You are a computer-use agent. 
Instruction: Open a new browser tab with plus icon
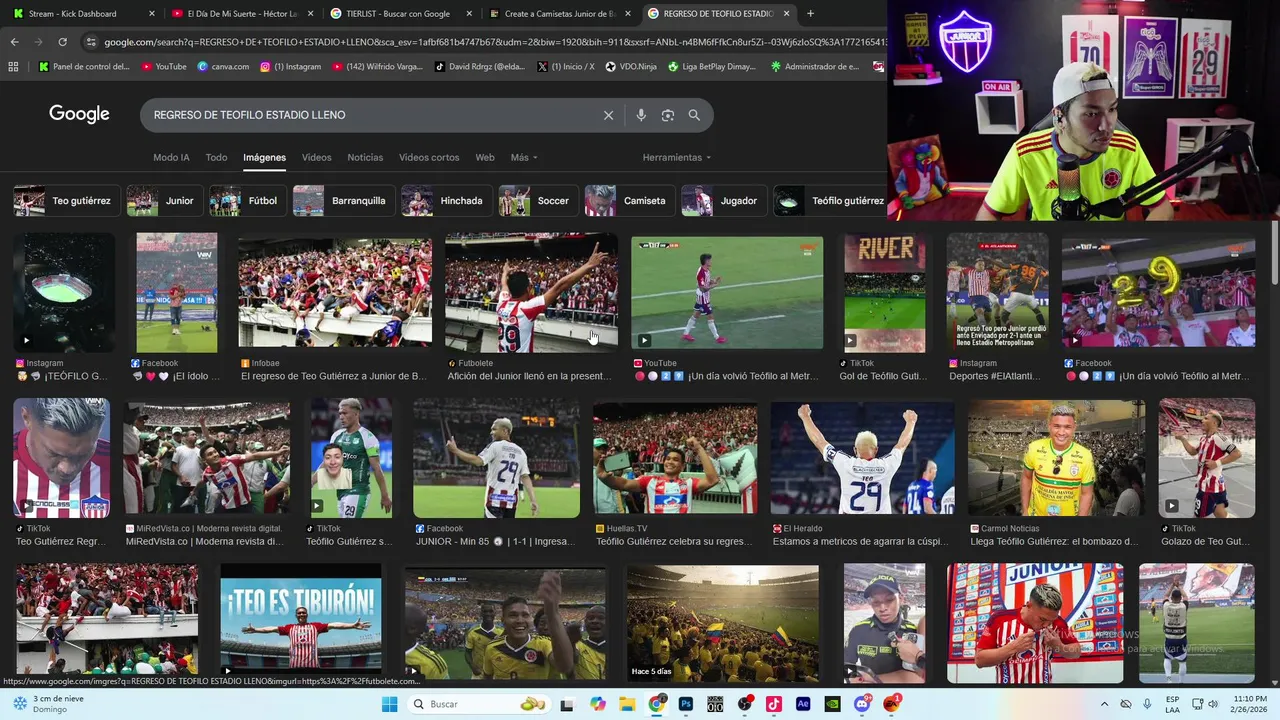pyautogui.click(x=810, y=14)
